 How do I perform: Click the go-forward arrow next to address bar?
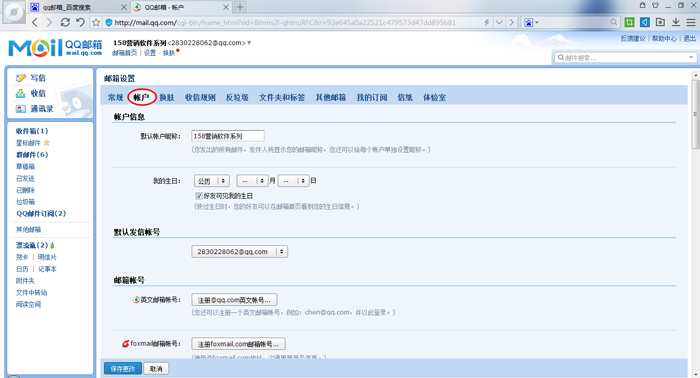(x=512, y=22)
